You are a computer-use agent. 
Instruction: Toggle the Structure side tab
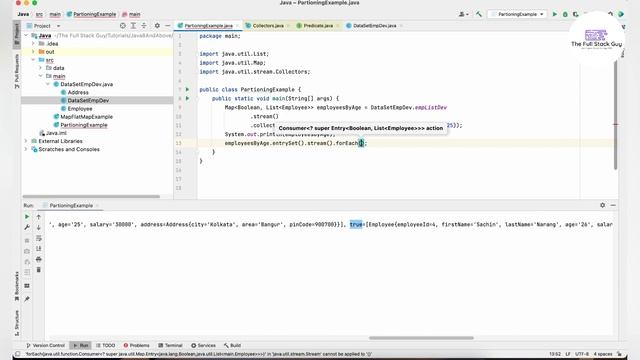[x=17, y=323]
